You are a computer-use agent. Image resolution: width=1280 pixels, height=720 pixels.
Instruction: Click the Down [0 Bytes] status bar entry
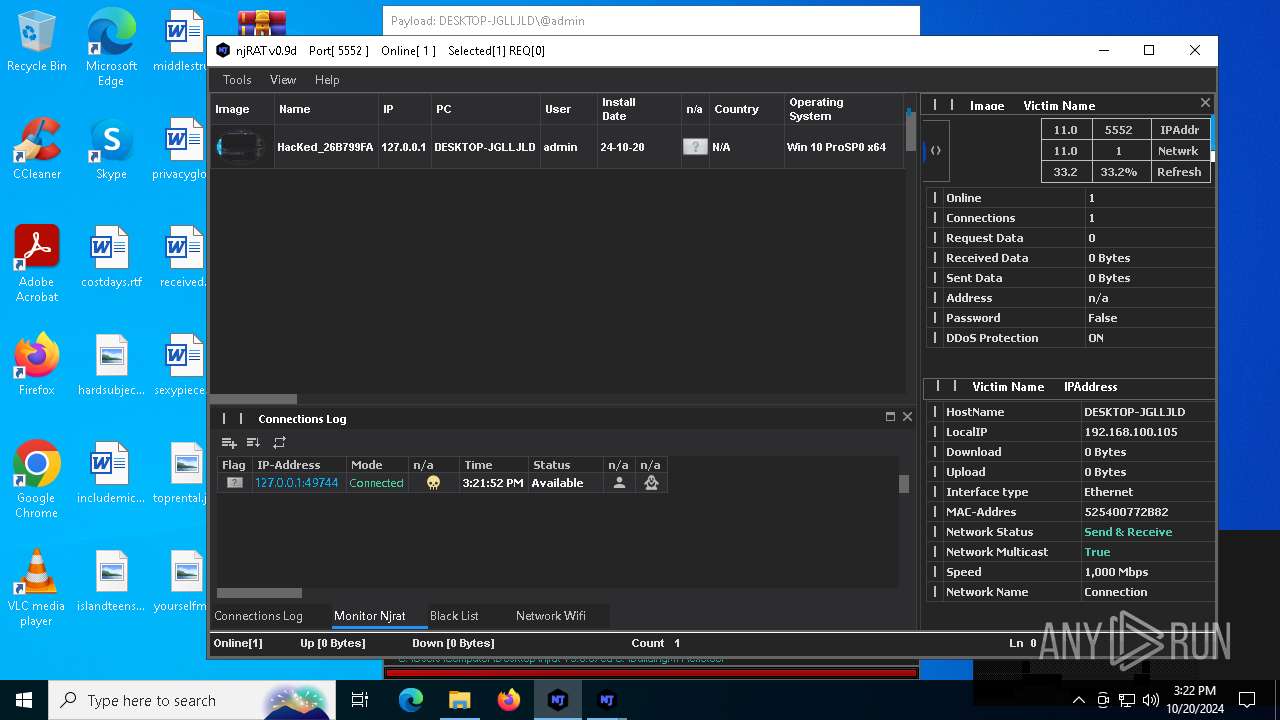453,643
